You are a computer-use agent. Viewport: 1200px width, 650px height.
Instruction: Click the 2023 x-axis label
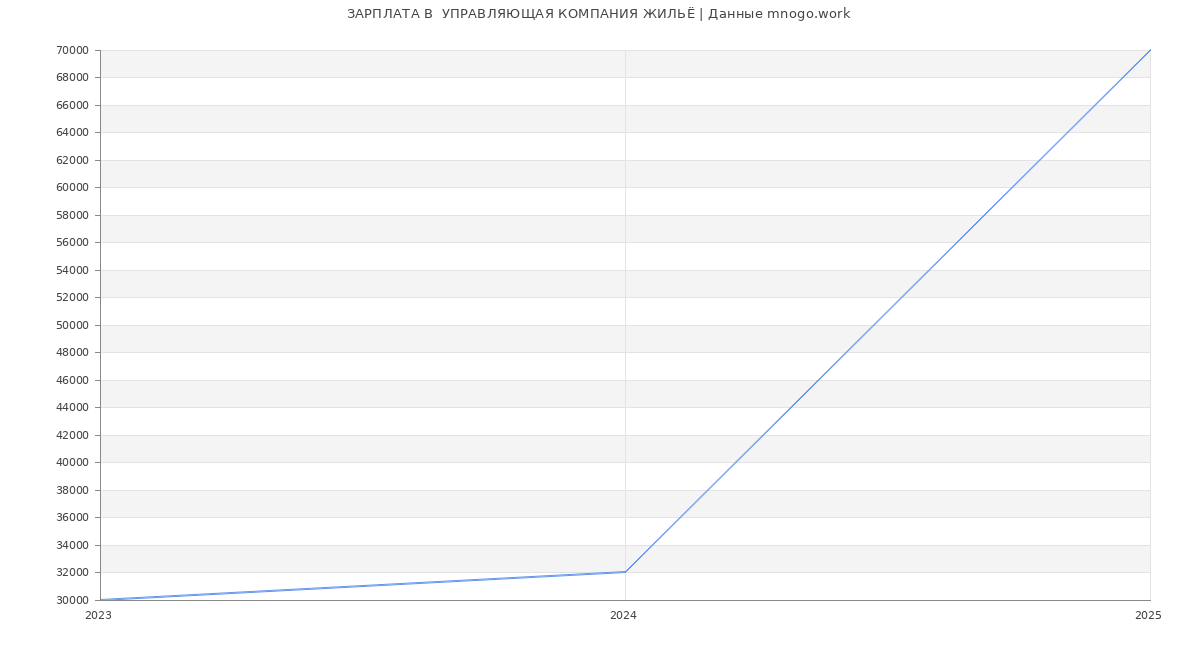coord(98,616)
